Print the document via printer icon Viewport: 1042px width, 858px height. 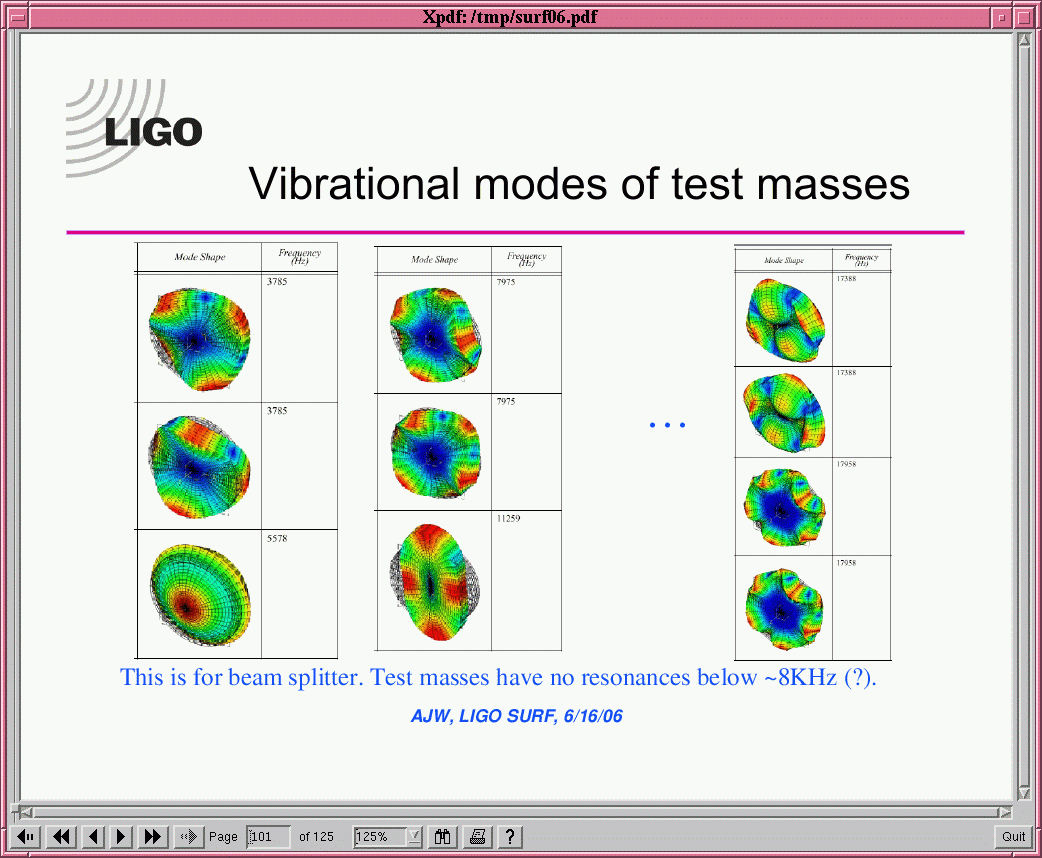[x=477, y=836]
